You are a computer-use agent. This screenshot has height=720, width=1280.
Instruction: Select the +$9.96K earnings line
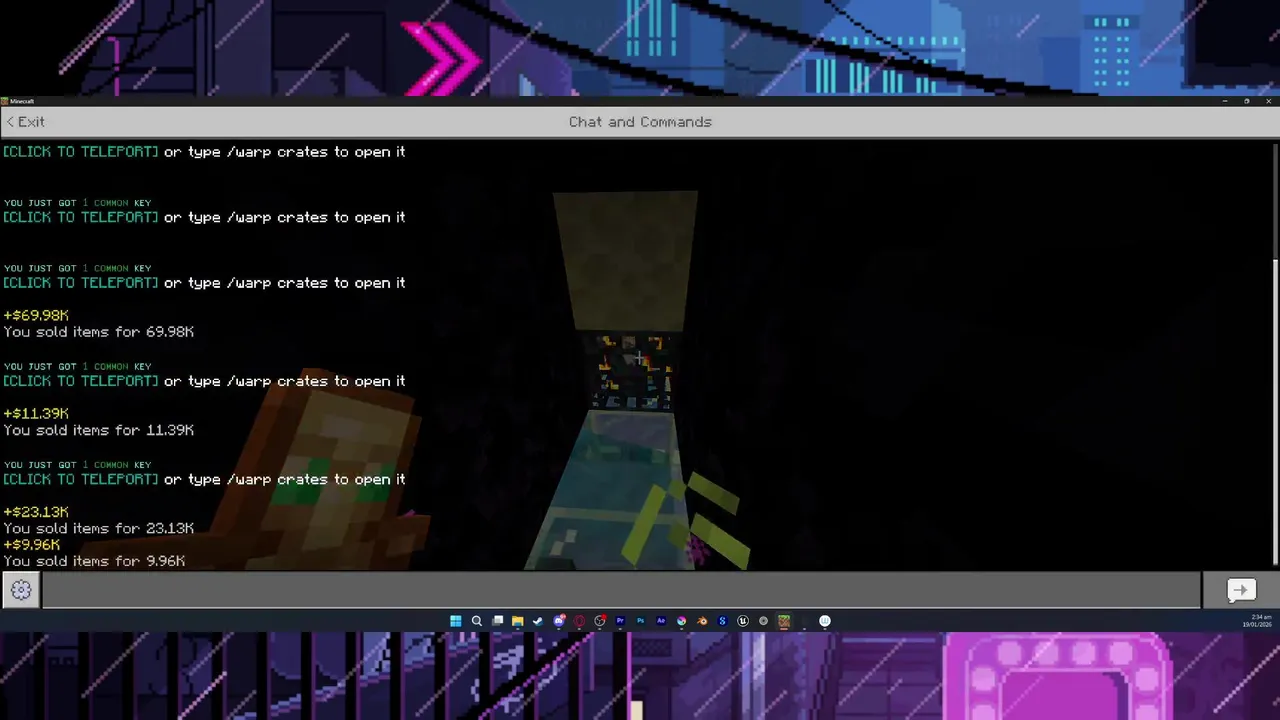(32, 545)
